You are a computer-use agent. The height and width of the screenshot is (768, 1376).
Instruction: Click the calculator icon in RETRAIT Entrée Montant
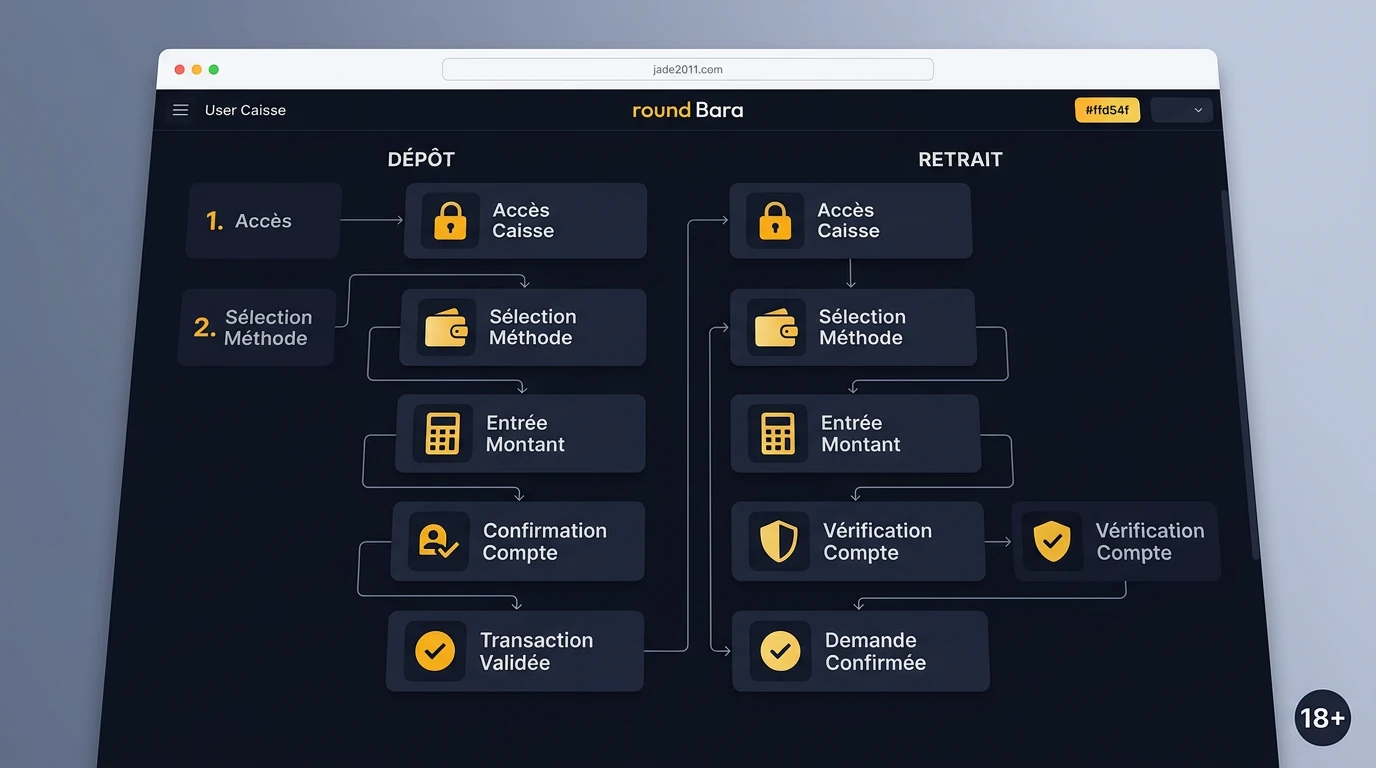[777, 433]
